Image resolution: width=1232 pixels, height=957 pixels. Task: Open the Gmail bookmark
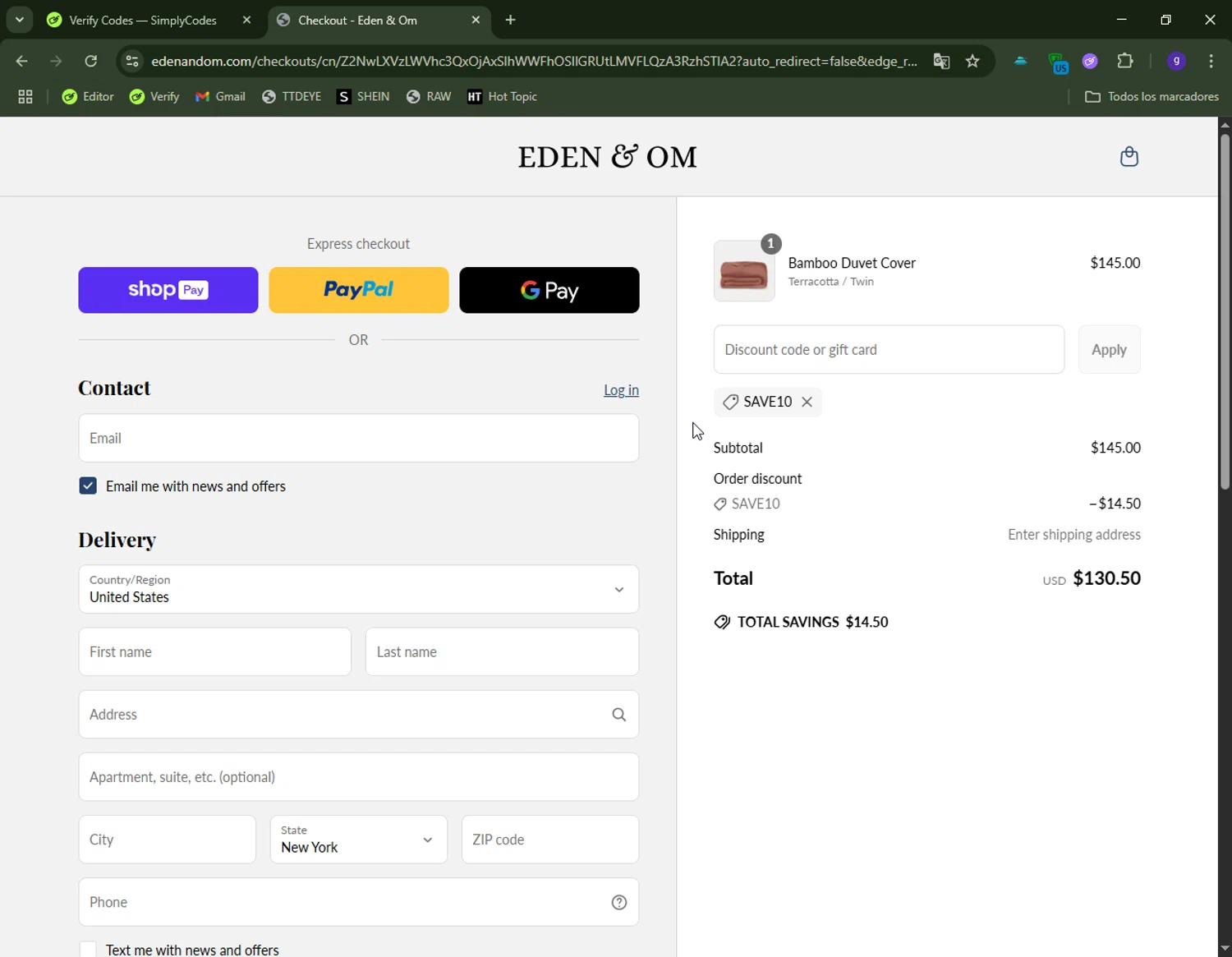pyautogui.click(x=220, y=96)
